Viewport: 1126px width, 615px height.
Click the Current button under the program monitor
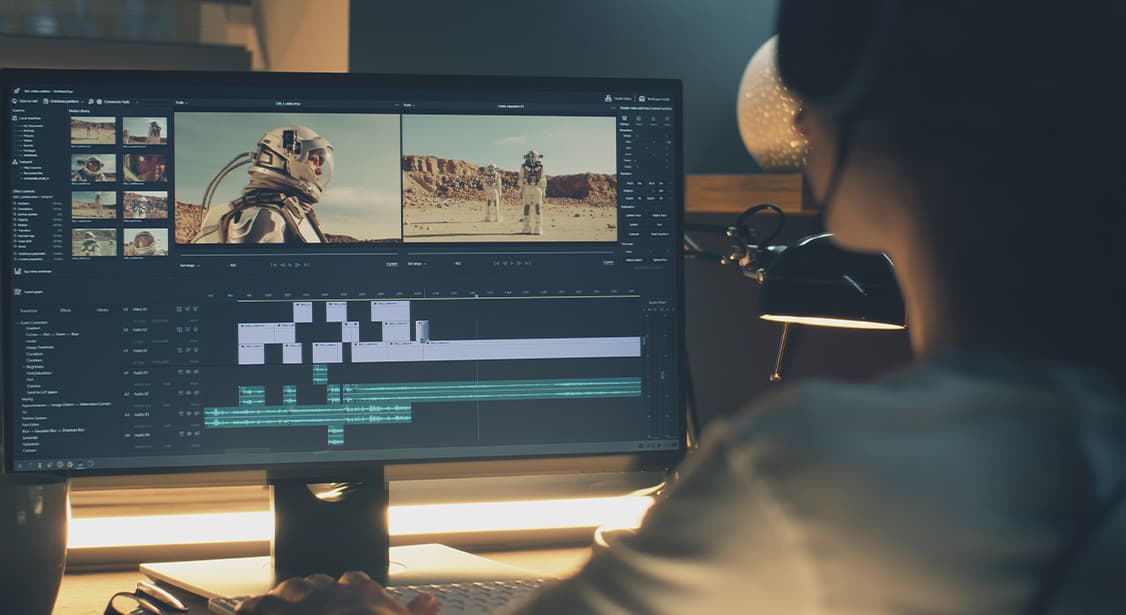click(x=608, y=262)
